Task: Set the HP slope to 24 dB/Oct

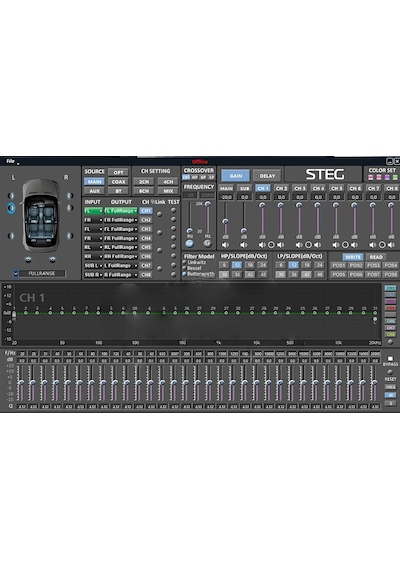Action: [x=263, y=265]
